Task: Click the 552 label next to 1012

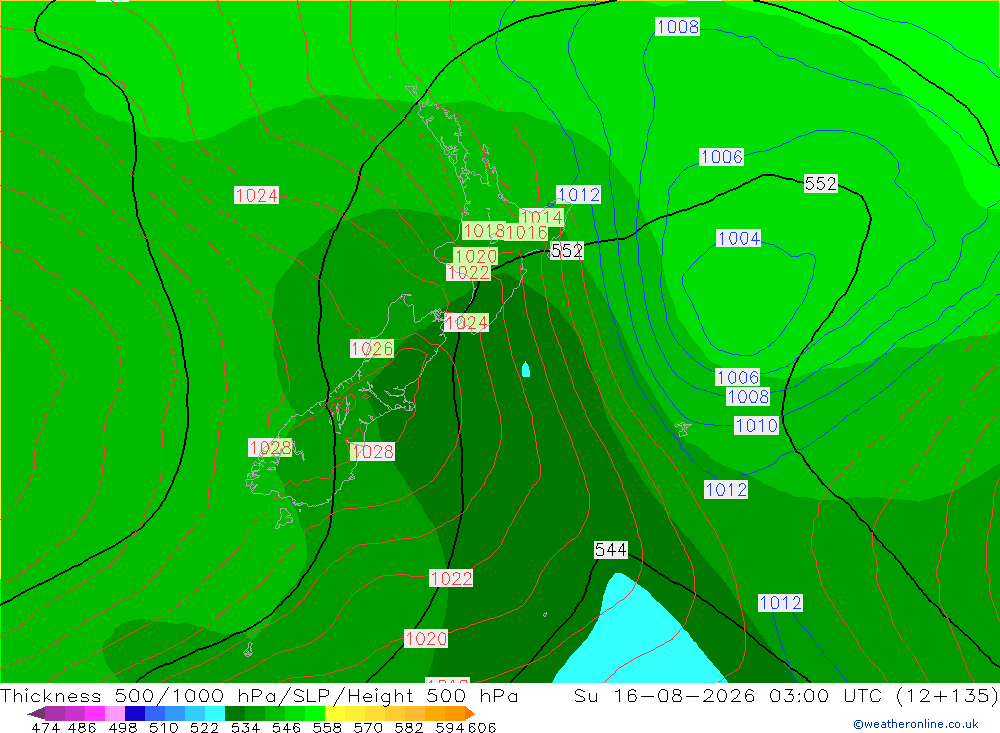Action: click(566, 251)
